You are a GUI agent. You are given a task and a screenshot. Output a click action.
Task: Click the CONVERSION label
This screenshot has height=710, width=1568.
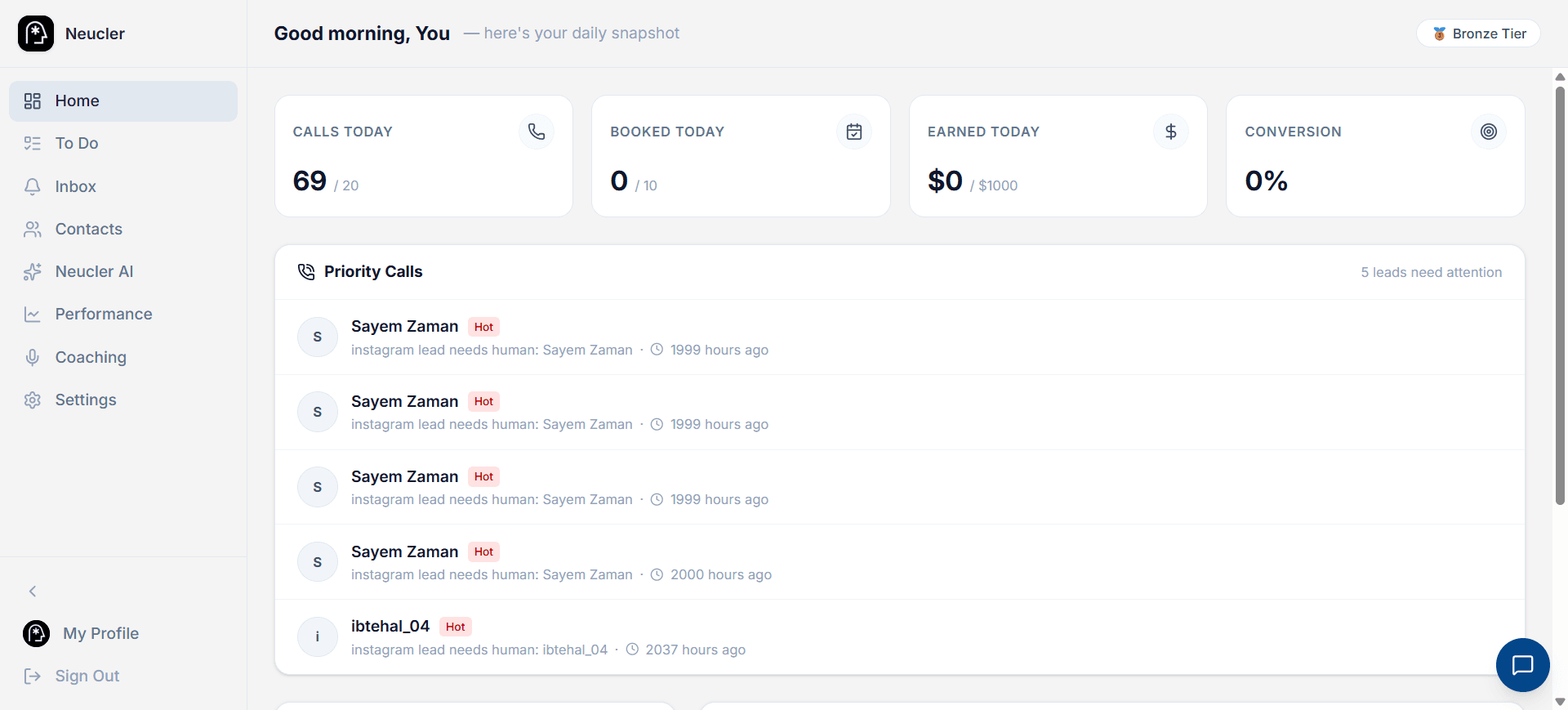(1293, 132)
